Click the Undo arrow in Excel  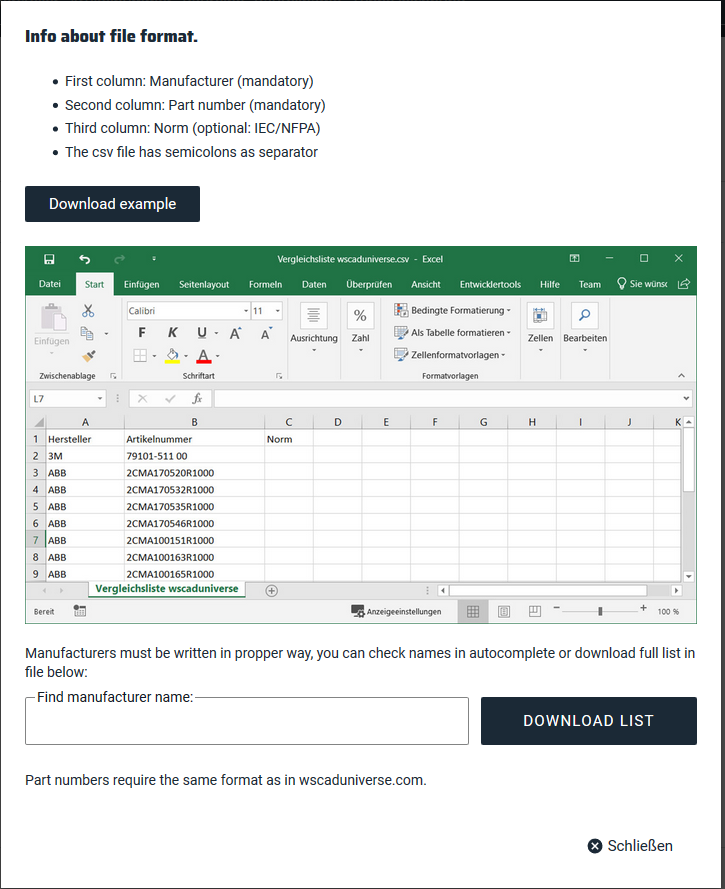coord(84,259)
